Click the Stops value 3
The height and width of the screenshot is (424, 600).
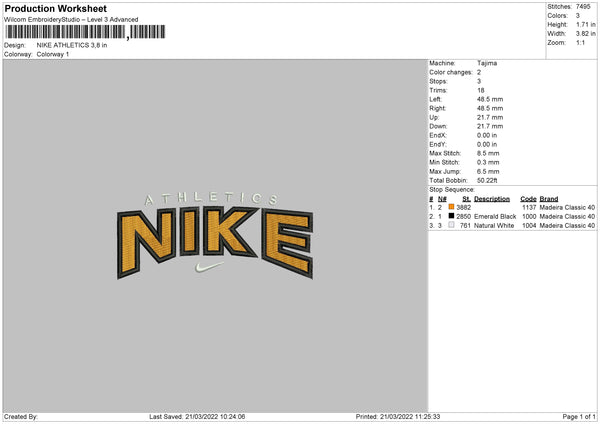(479, 81)
